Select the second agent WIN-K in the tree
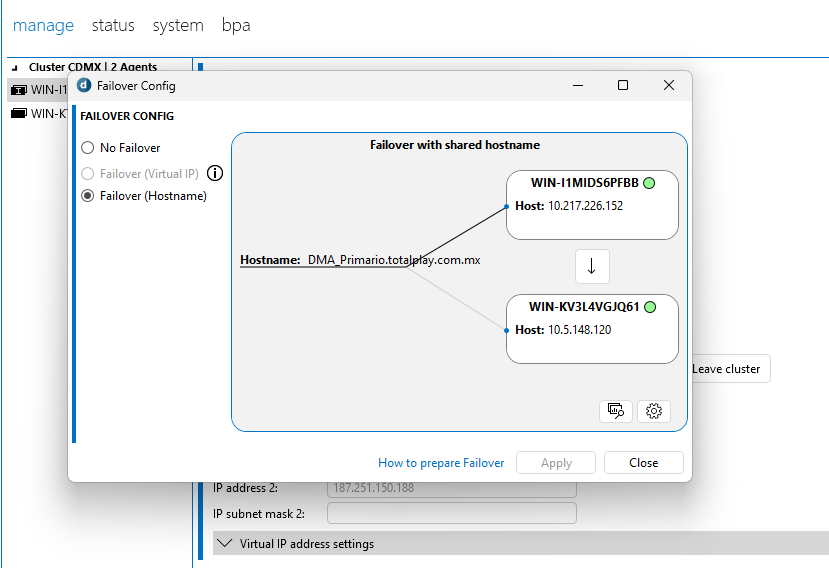The image size is (829, 568). click(x=40, y=113)
